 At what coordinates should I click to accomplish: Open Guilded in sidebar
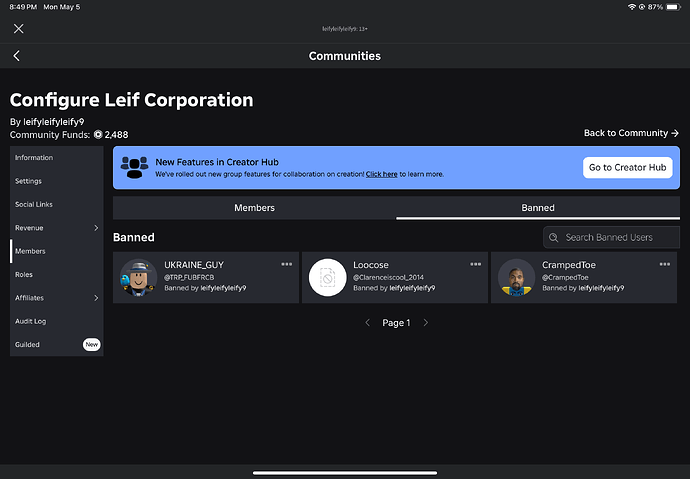(57, 344)
